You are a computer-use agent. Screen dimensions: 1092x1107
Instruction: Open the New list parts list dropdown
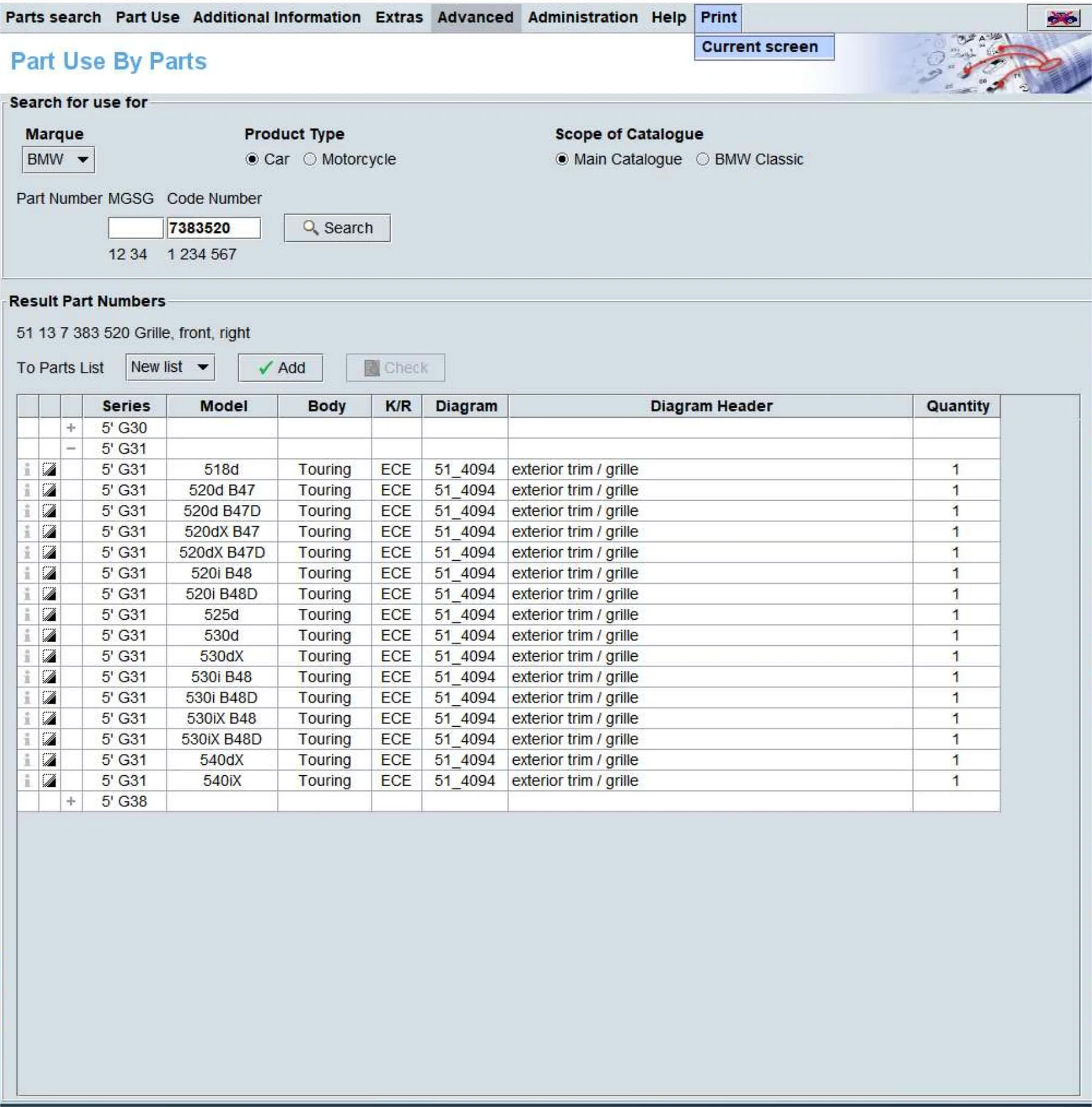[x=170, y=367]
